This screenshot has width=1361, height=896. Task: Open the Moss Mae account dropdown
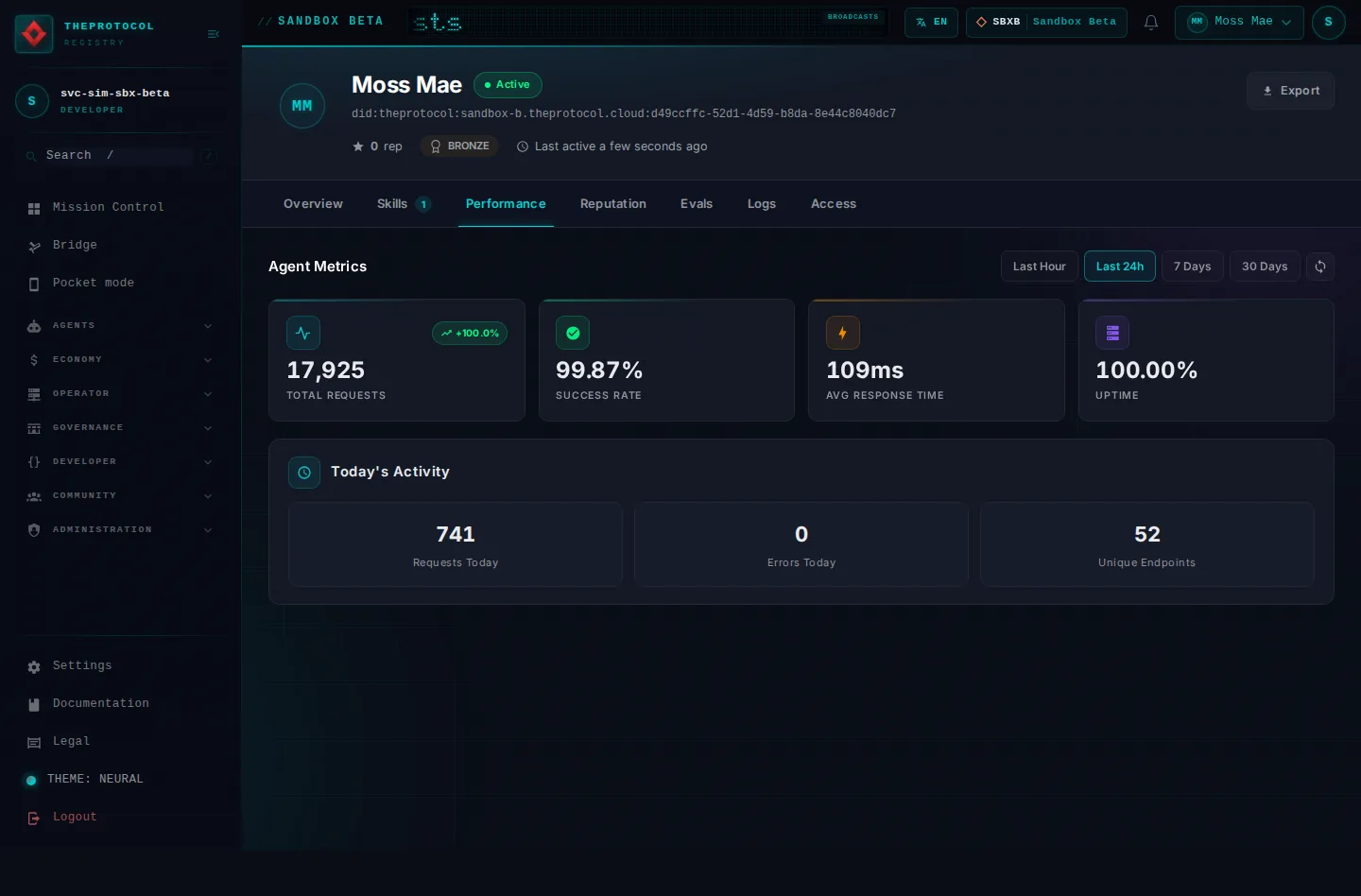(1239, 22)
